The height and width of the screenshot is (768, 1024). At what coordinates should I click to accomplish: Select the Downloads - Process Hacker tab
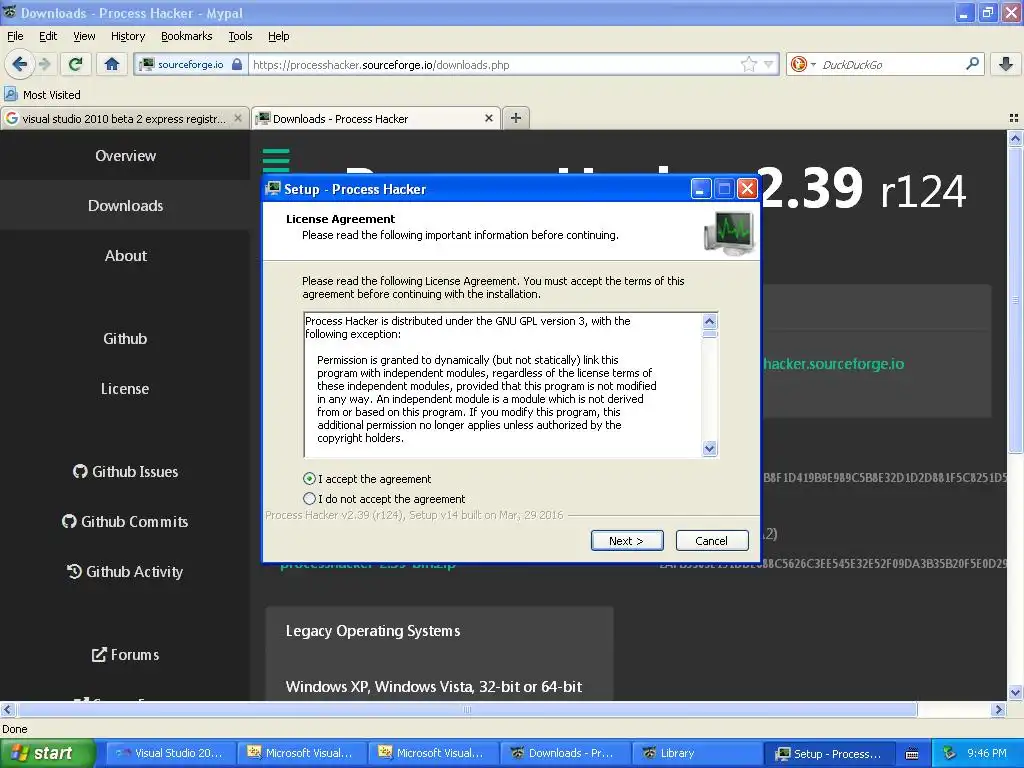(376, 118)
